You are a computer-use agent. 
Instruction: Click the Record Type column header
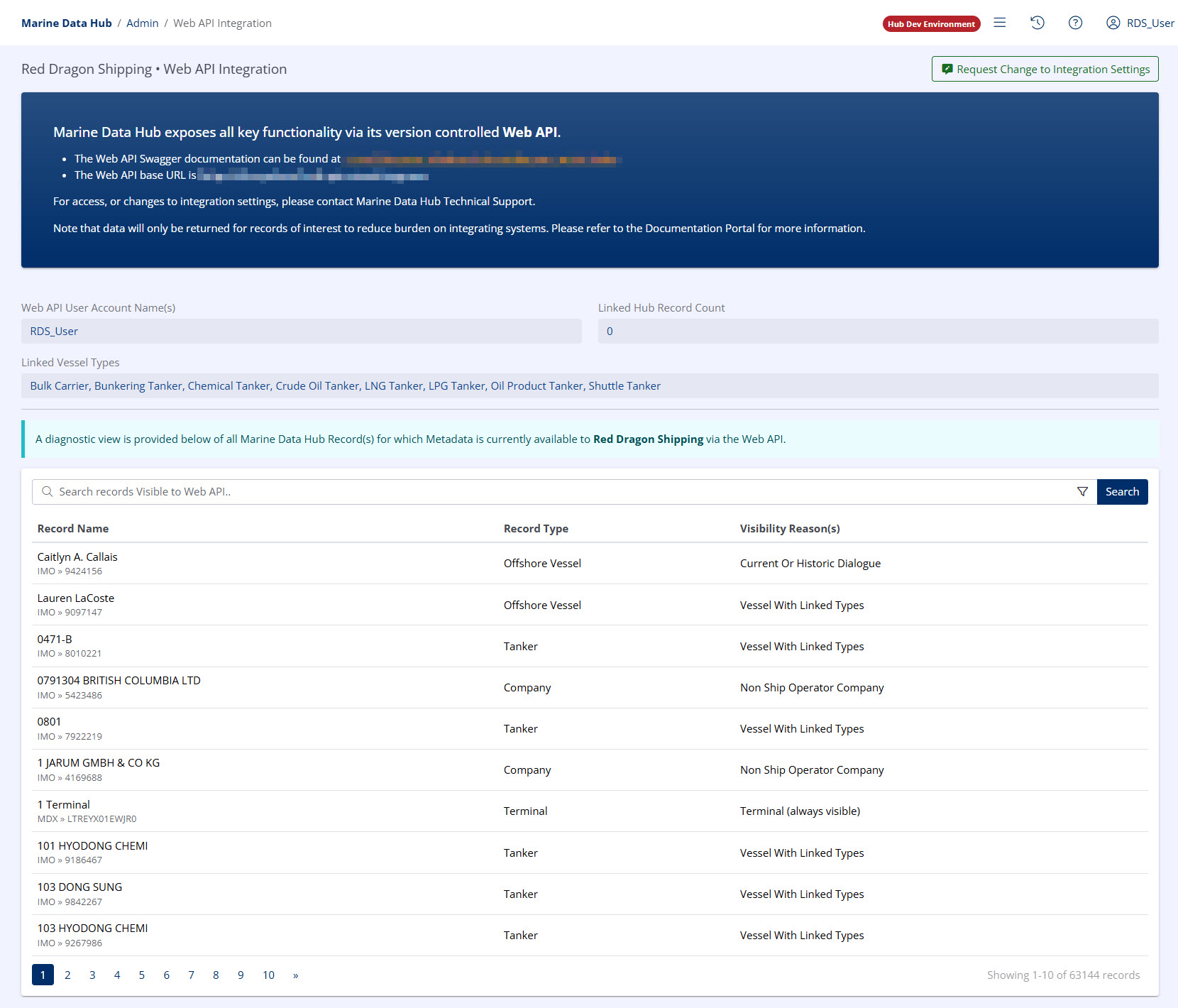click(x=536, y=528)
